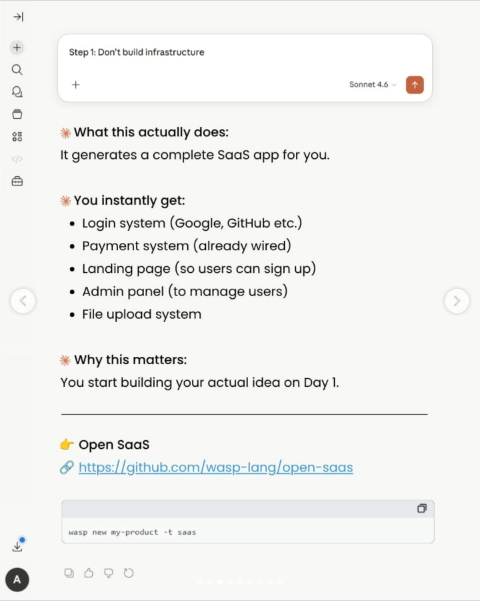Open the github.com/wasp-lang/open-saas link

point(215,467)
